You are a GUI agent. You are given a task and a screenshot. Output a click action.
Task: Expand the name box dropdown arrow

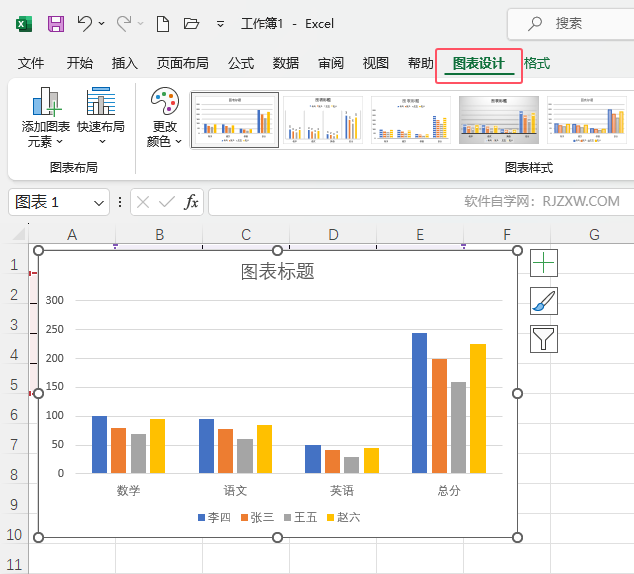click(x=99, y=203)
